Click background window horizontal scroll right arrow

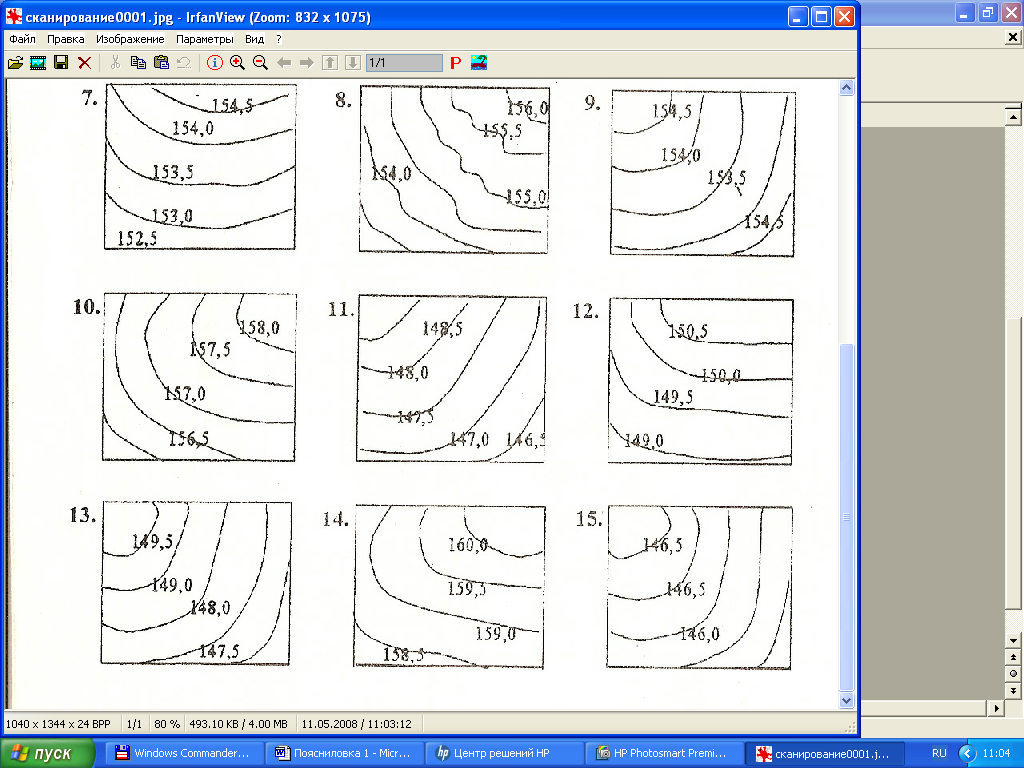click(996, 708)
